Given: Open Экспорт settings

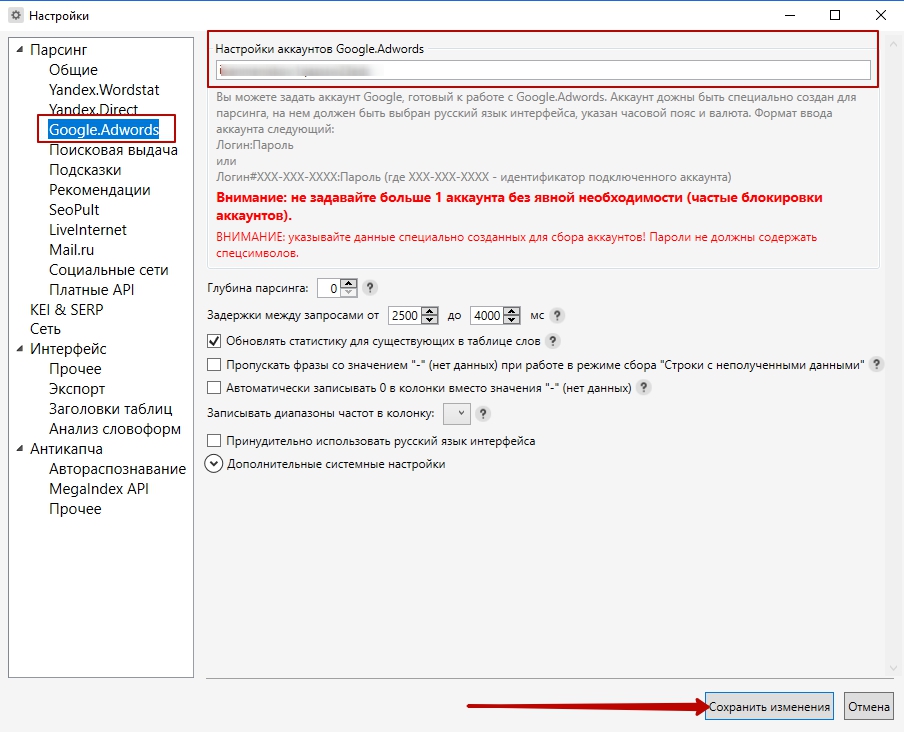Looking at the screenshot, I should (x=77, y=389).
